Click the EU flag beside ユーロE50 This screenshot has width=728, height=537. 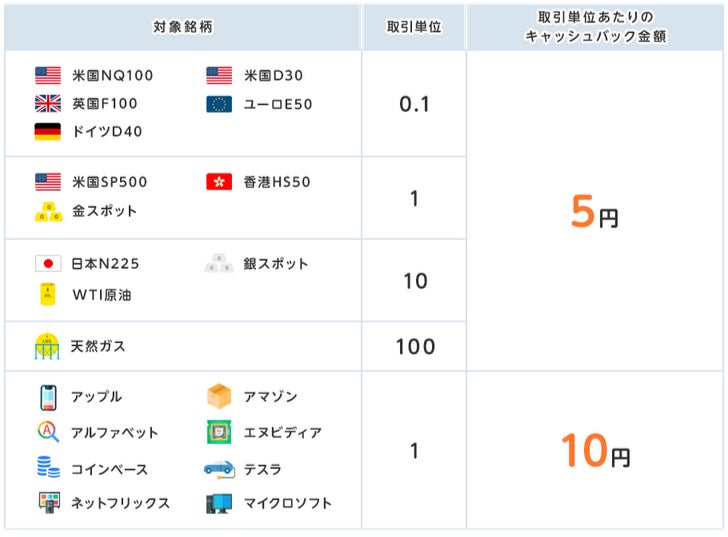click(219, 103)
